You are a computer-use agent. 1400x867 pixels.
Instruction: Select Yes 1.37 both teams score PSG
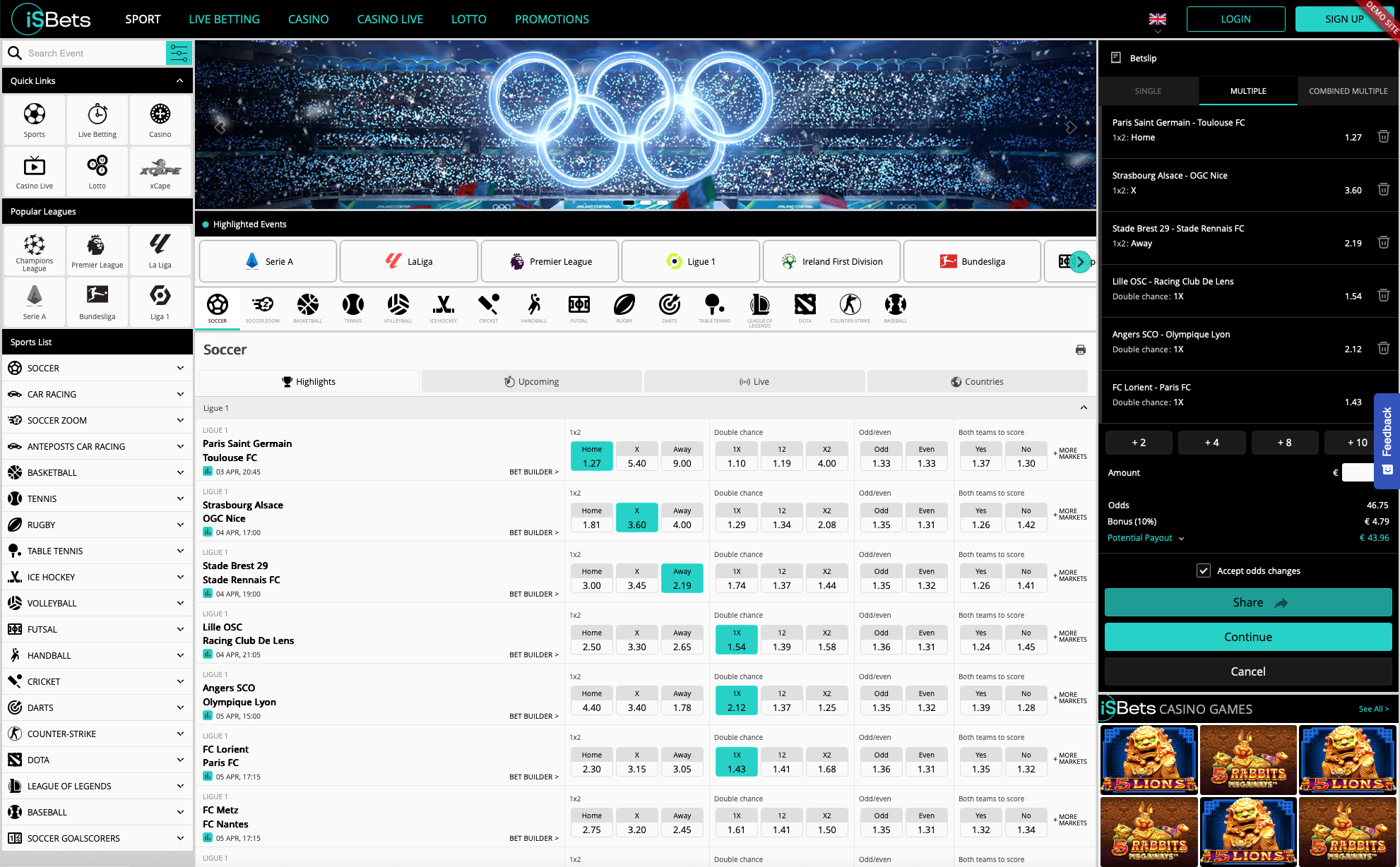point(981,457)
